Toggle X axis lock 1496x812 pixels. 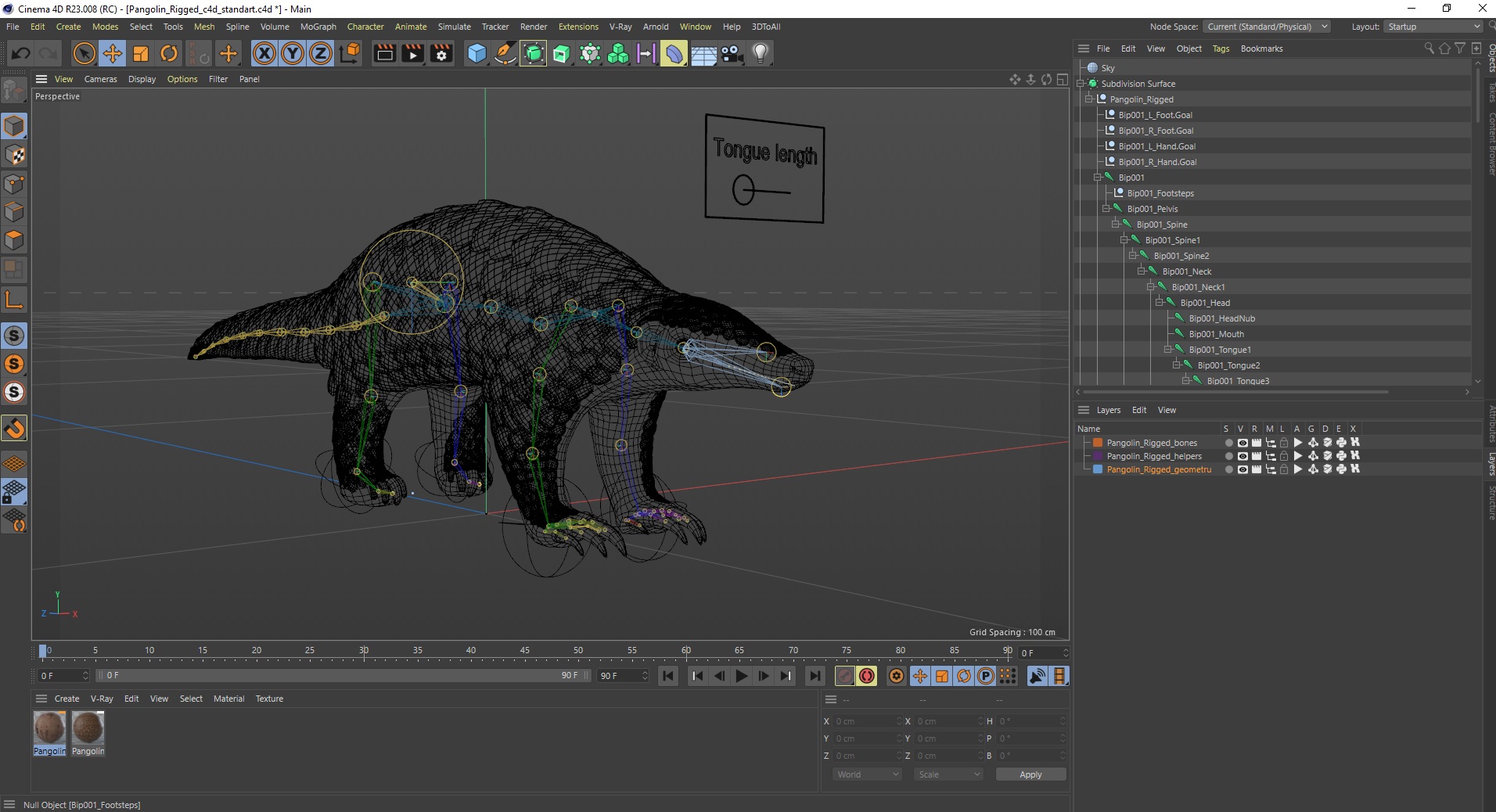264,53
